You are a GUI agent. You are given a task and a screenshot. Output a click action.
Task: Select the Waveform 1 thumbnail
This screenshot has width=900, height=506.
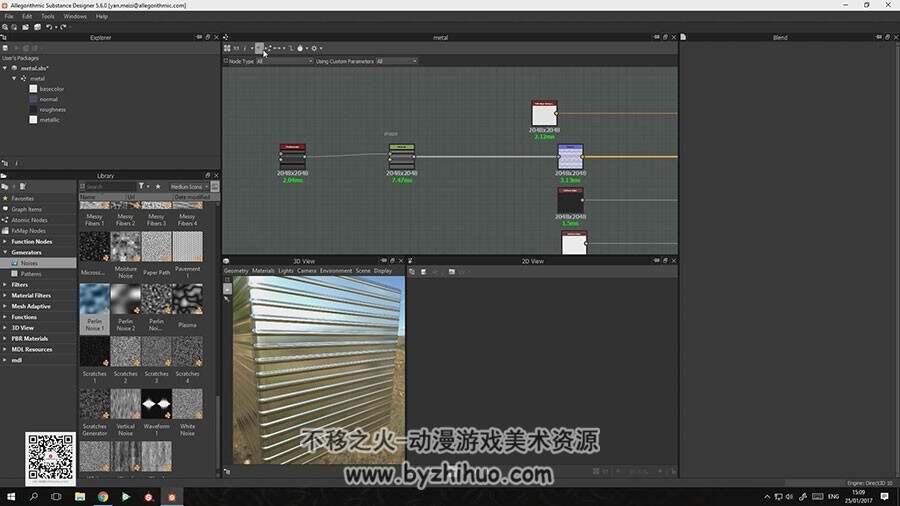[157, 404]
